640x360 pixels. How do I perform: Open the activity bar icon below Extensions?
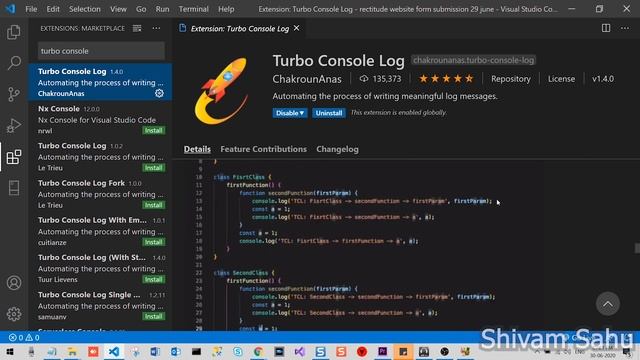coord(14,188)
